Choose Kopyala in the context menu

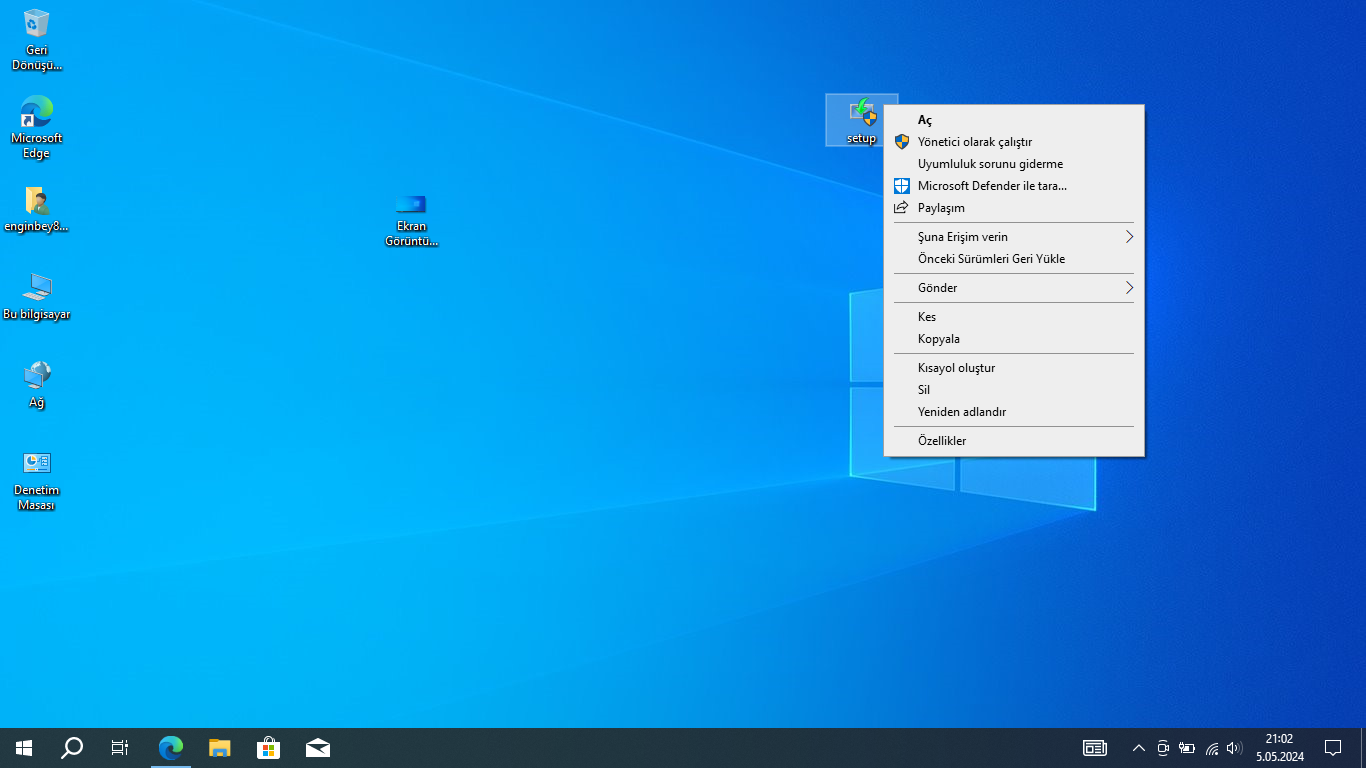pos(1014,339)
